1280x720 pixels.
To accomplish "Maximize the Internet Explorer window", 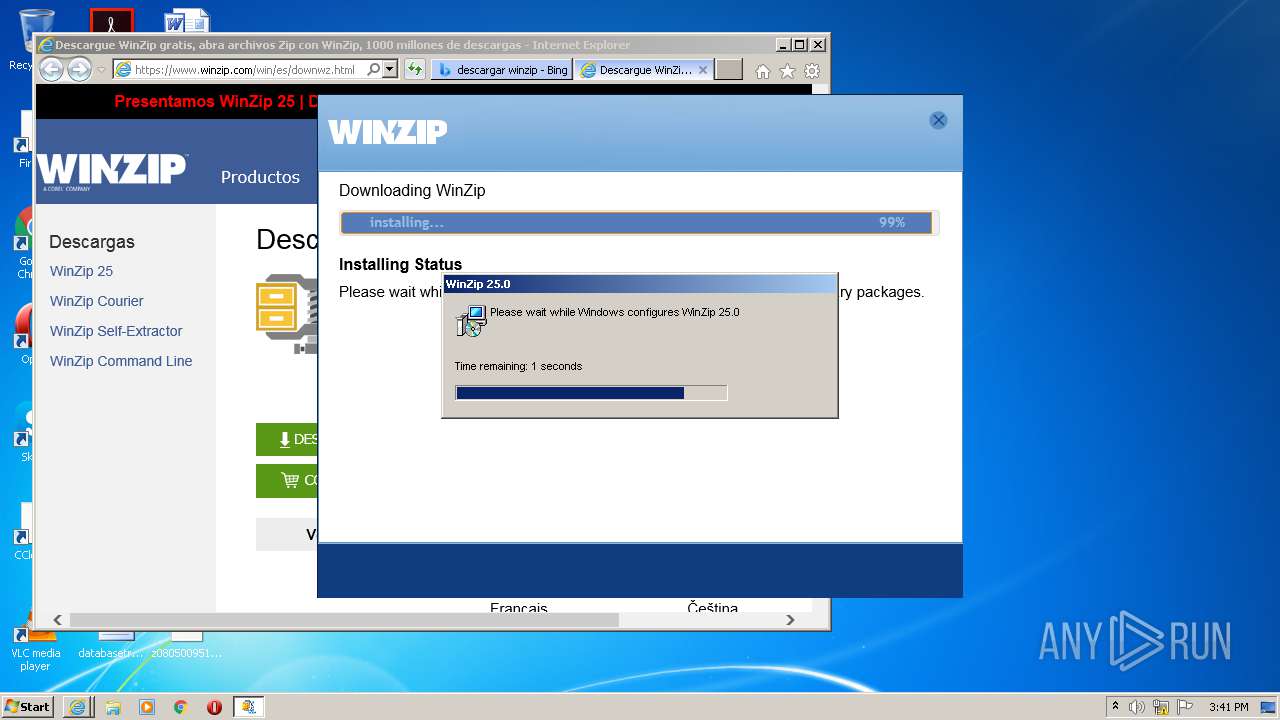I will [x=800, y=45].
